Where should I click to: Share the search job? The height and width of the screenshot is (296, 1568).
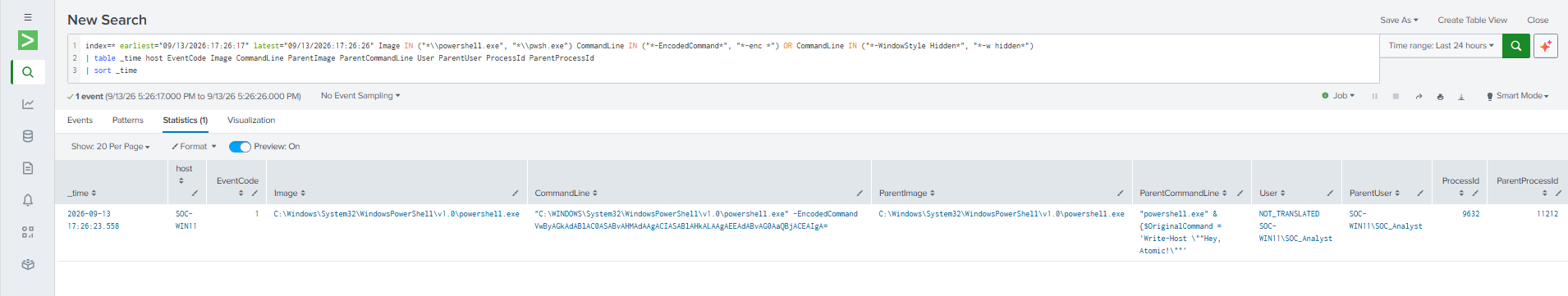1418,97
